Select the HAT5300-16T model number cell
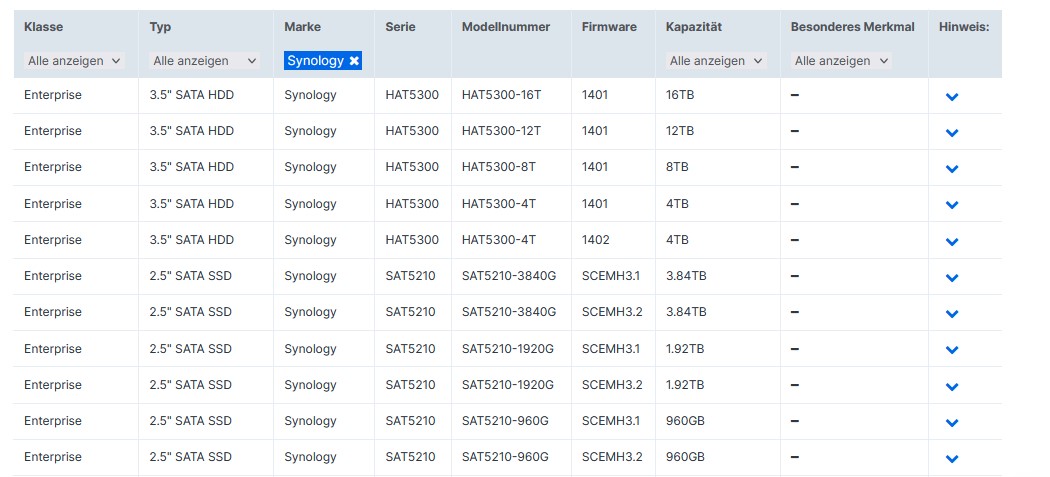Image resolution: width=1050 pixels, height=477 pixels. 502,95
